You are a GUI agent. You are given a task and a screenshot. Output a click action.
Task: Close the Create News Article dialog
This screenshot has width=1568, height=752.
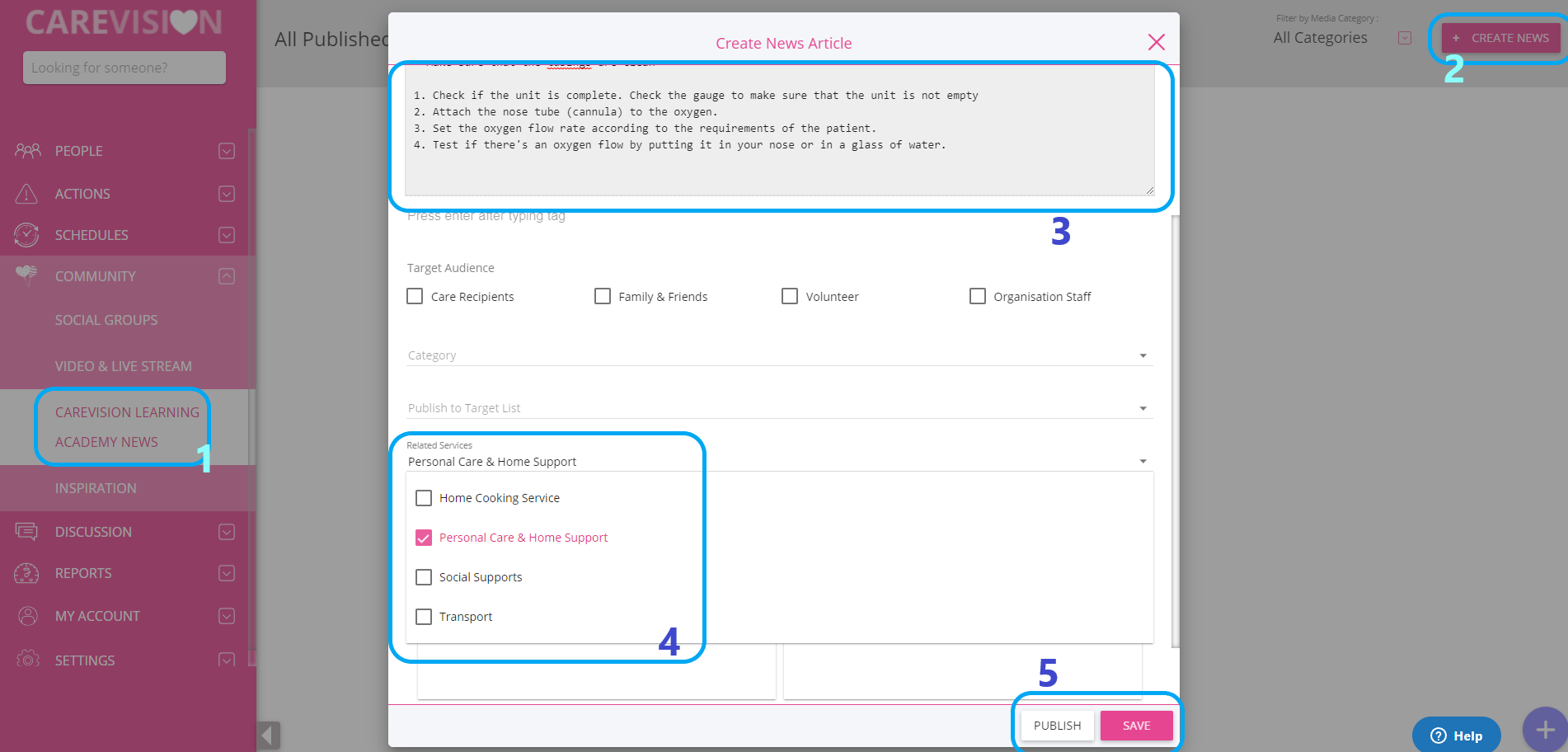click(x=1157, y=42)
